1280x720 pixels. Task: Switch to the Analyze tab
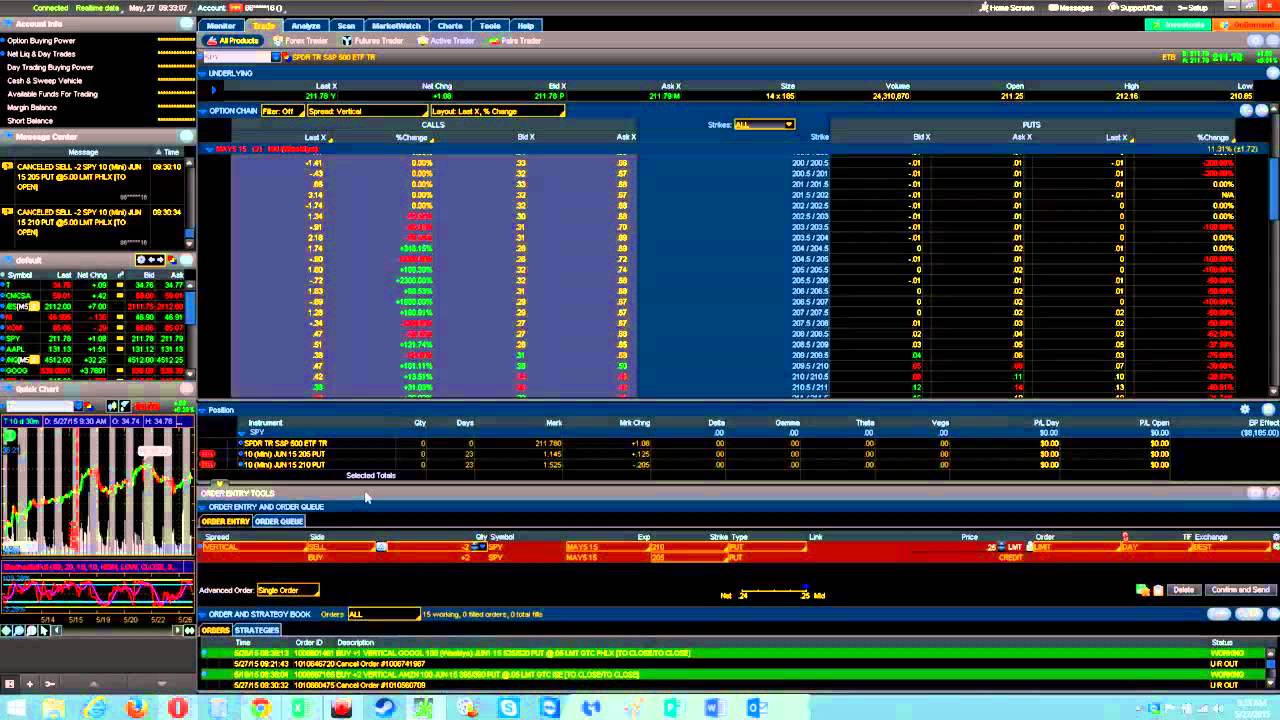click(x=306, y=25)
